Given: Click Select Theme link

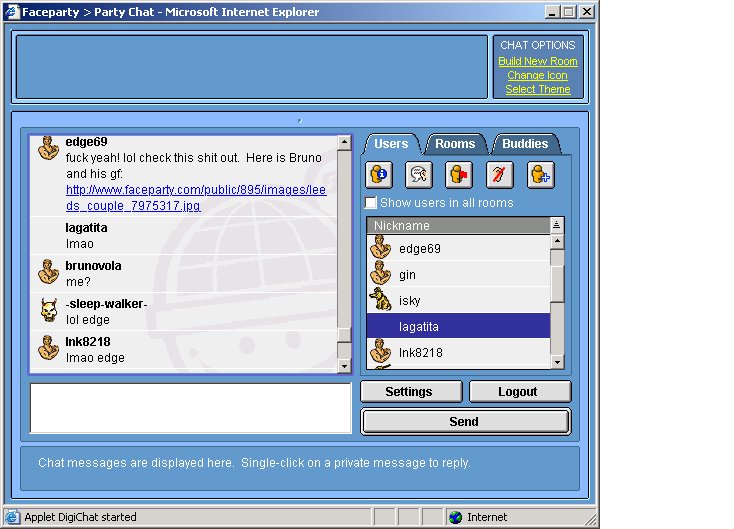Looking at the screenshot, I should pyautogui.click(x=538, y=89).
